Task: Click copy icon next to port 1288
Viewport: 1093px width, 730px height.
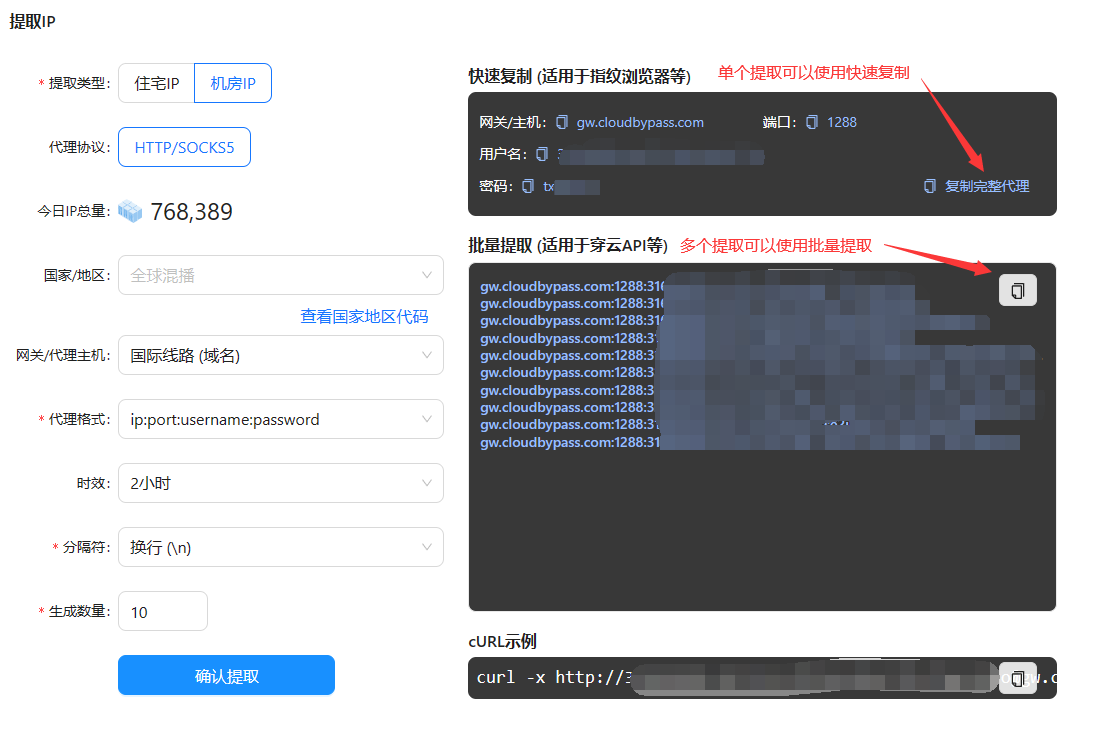Action: coord(812,122)
